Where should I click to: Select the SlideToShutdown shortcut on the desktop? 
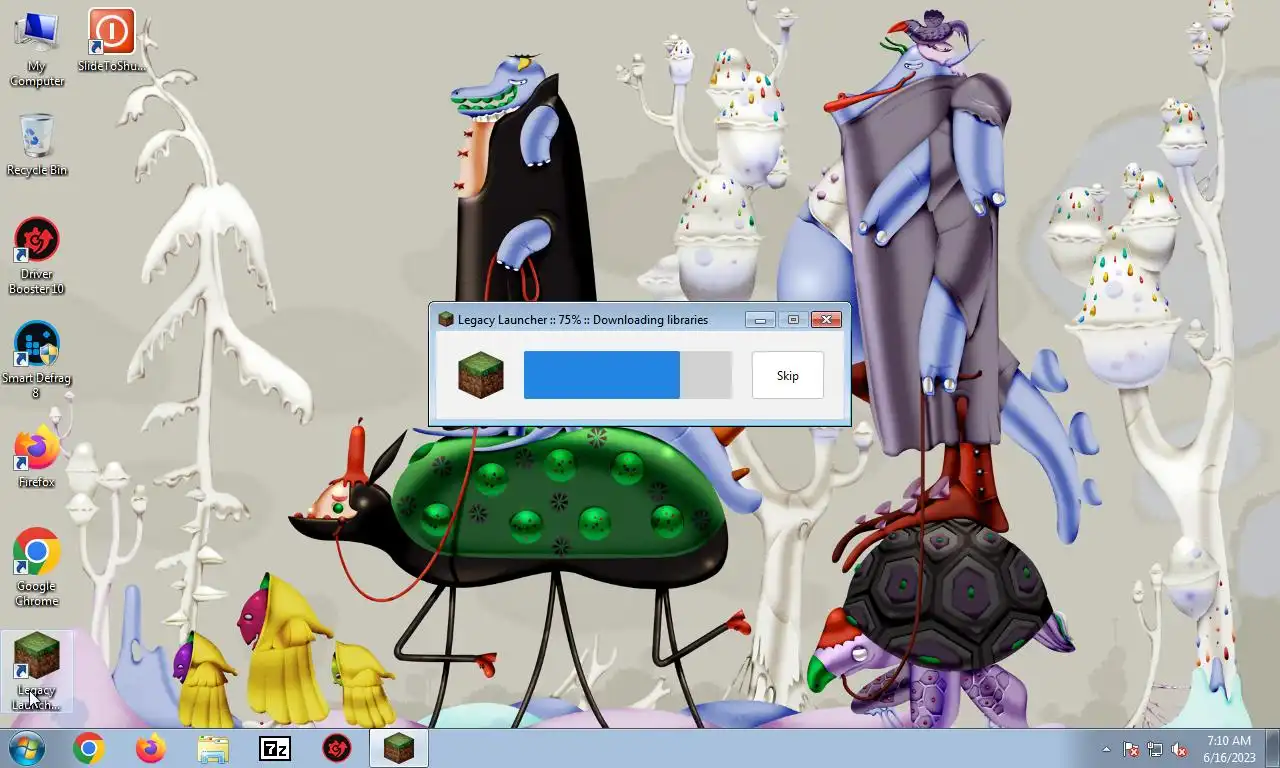[111, 40]
